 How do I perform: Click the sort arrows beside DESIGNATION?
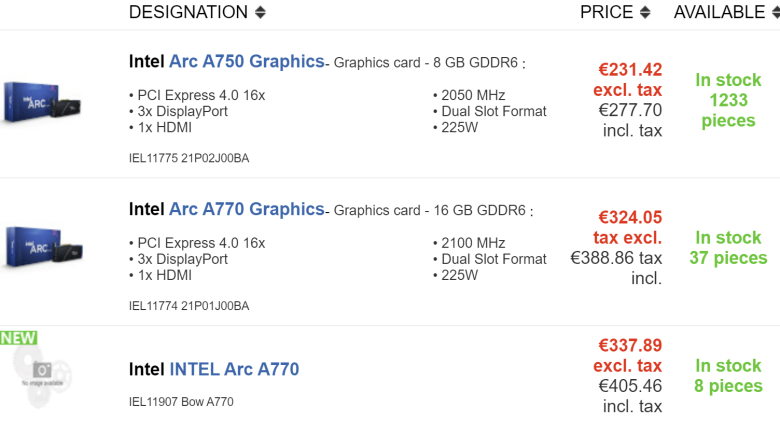pos(261,13)
